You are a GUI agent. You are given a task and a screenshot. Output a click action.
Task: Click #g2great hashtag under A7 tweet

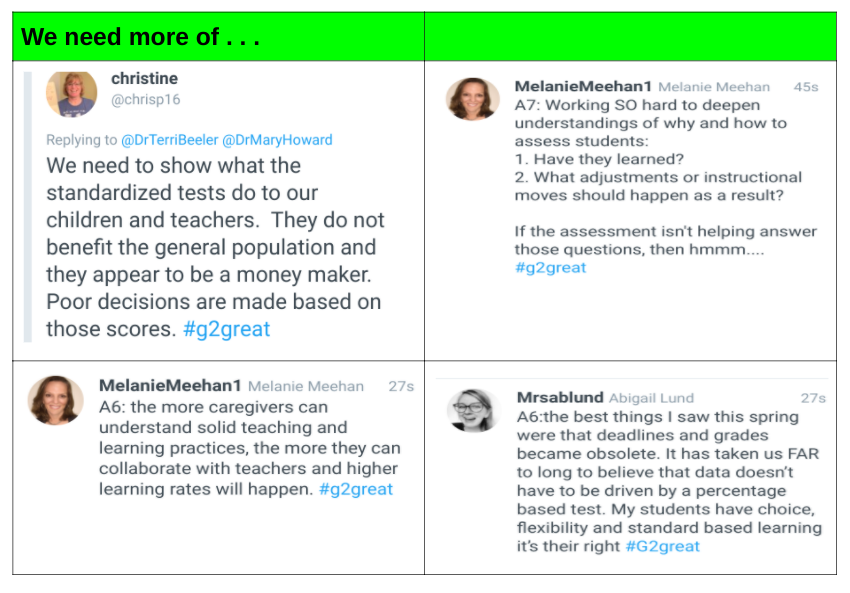(550, 268)
